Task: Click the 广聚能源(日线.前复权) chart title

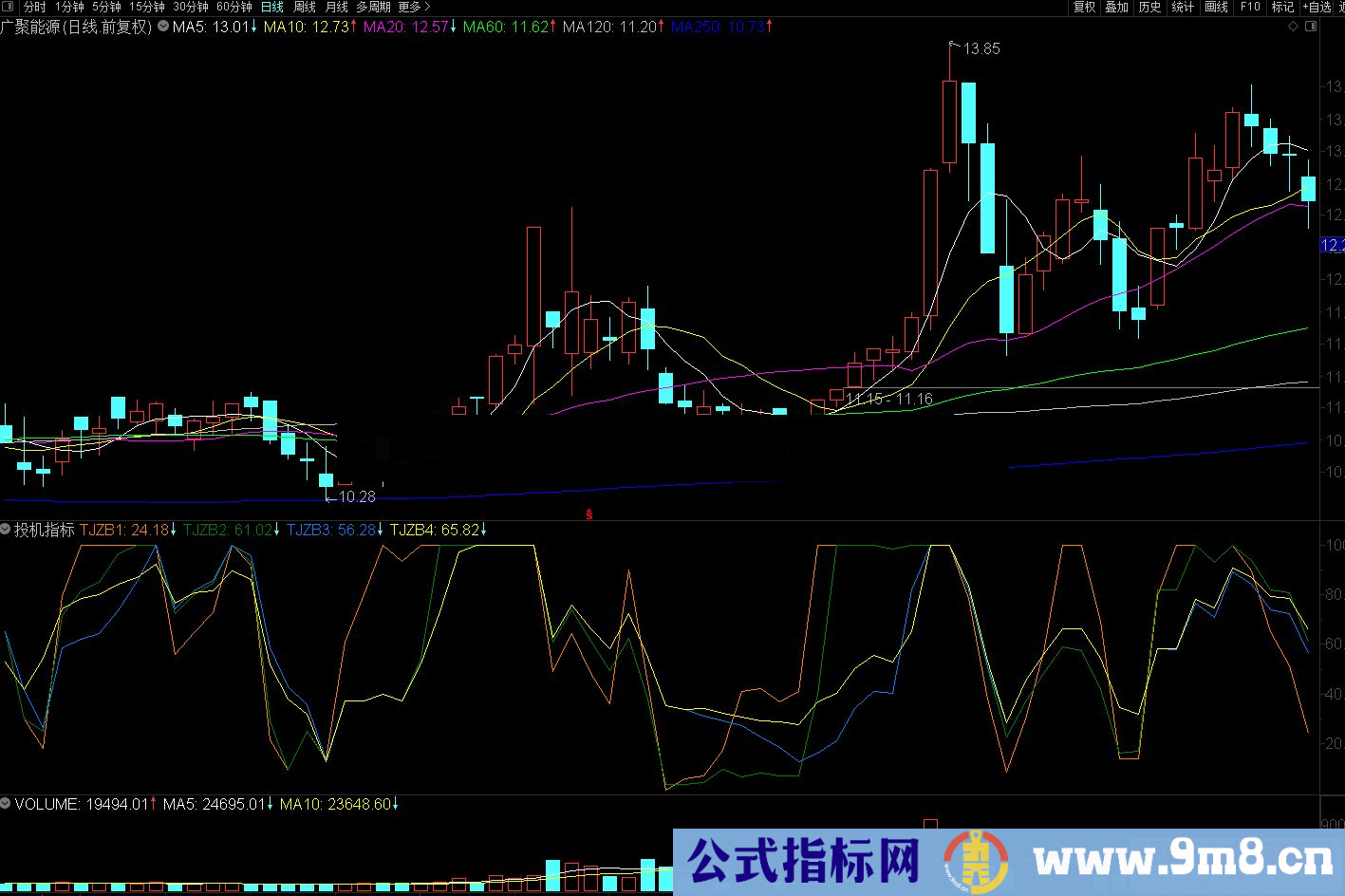Action: pyautogui.click(x=76, y=27)
